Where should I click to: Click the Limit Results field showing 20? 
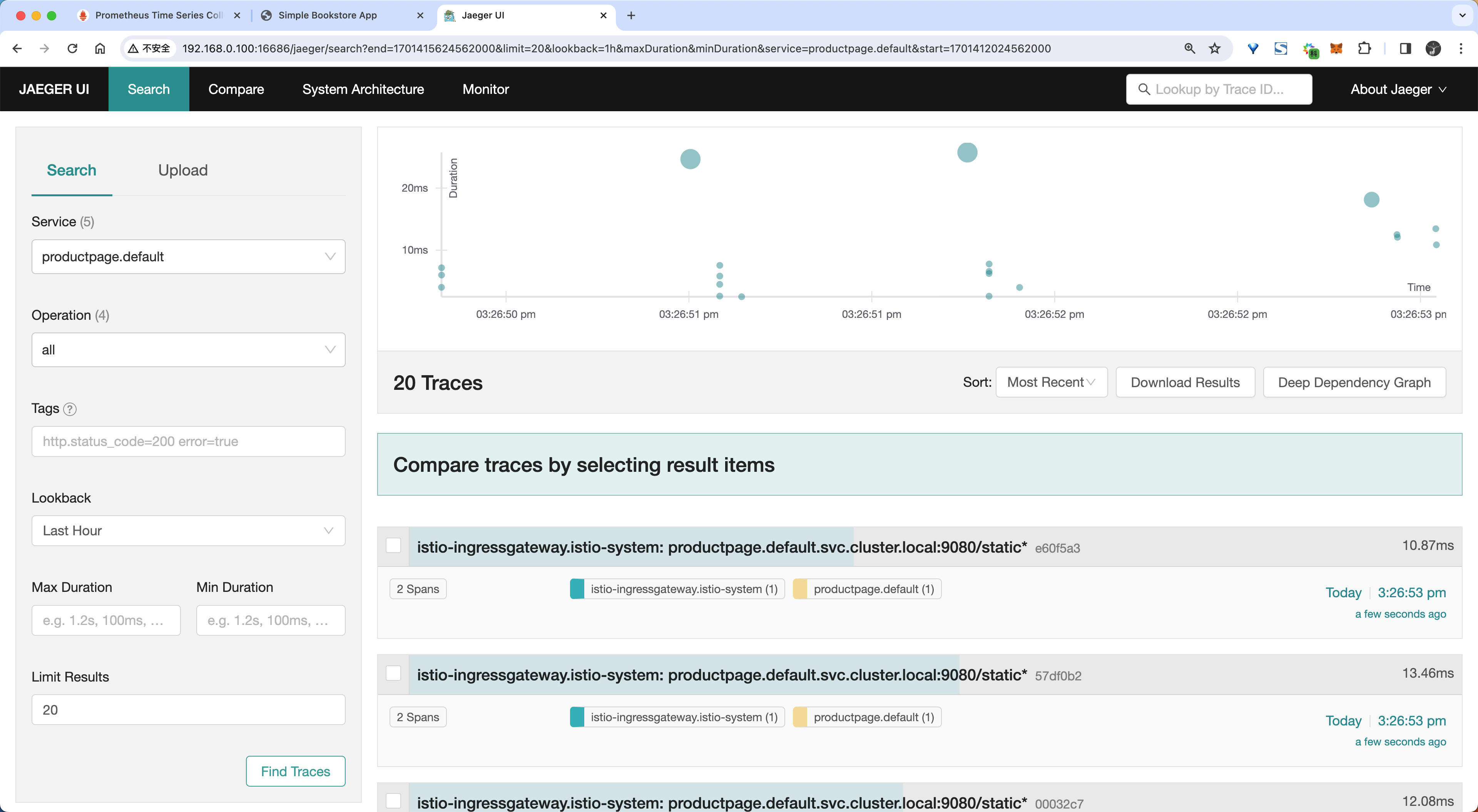point(188,710)
